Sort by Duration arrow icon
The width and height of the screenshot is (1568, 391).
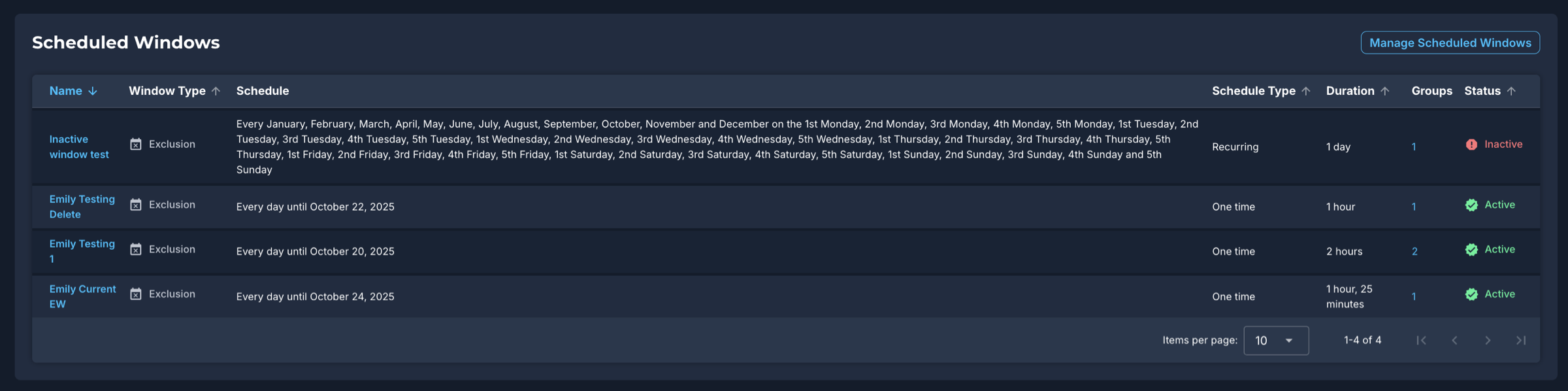pos(1384,91)
